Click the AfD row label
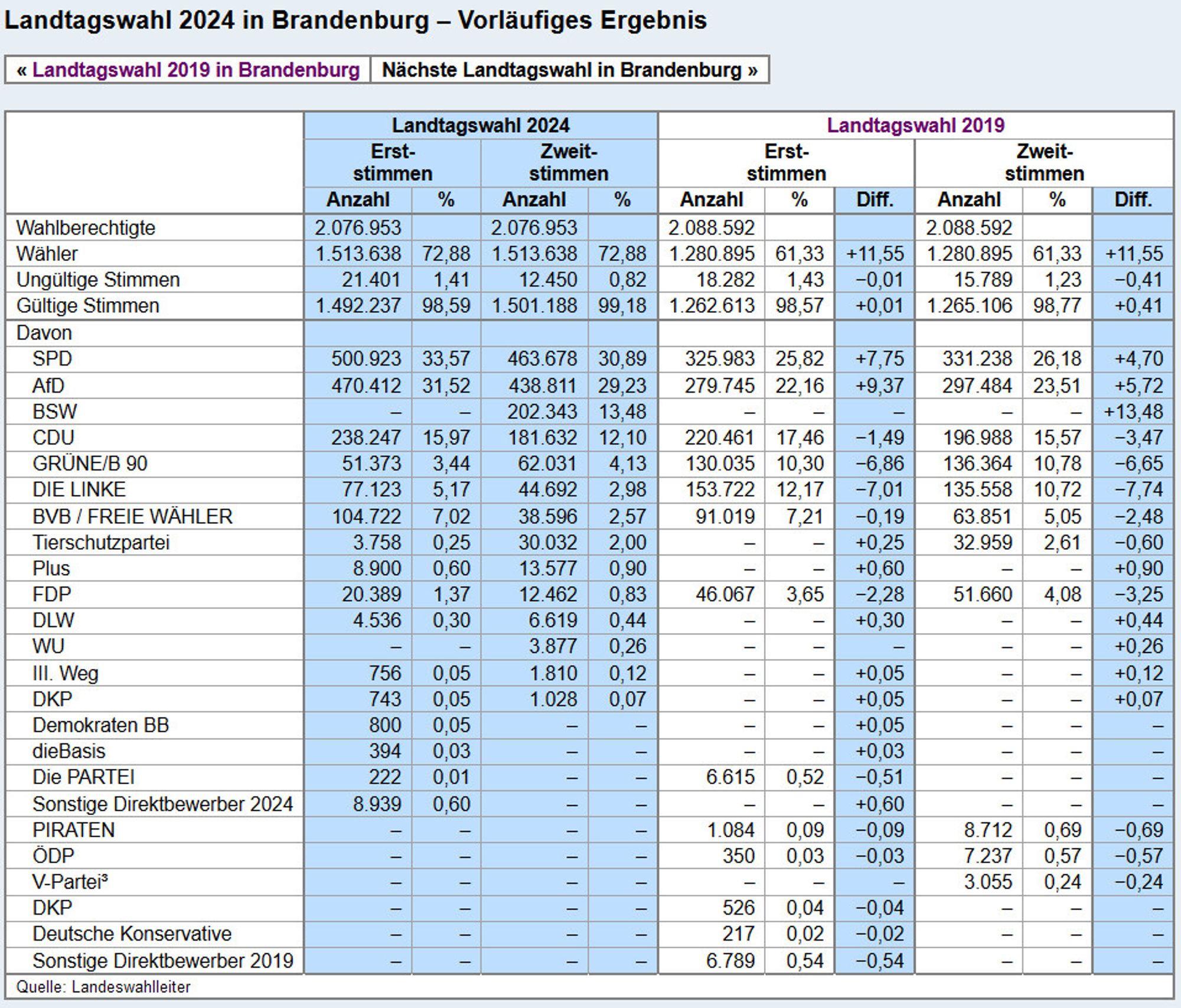1181x1008 pixels. 48,385
